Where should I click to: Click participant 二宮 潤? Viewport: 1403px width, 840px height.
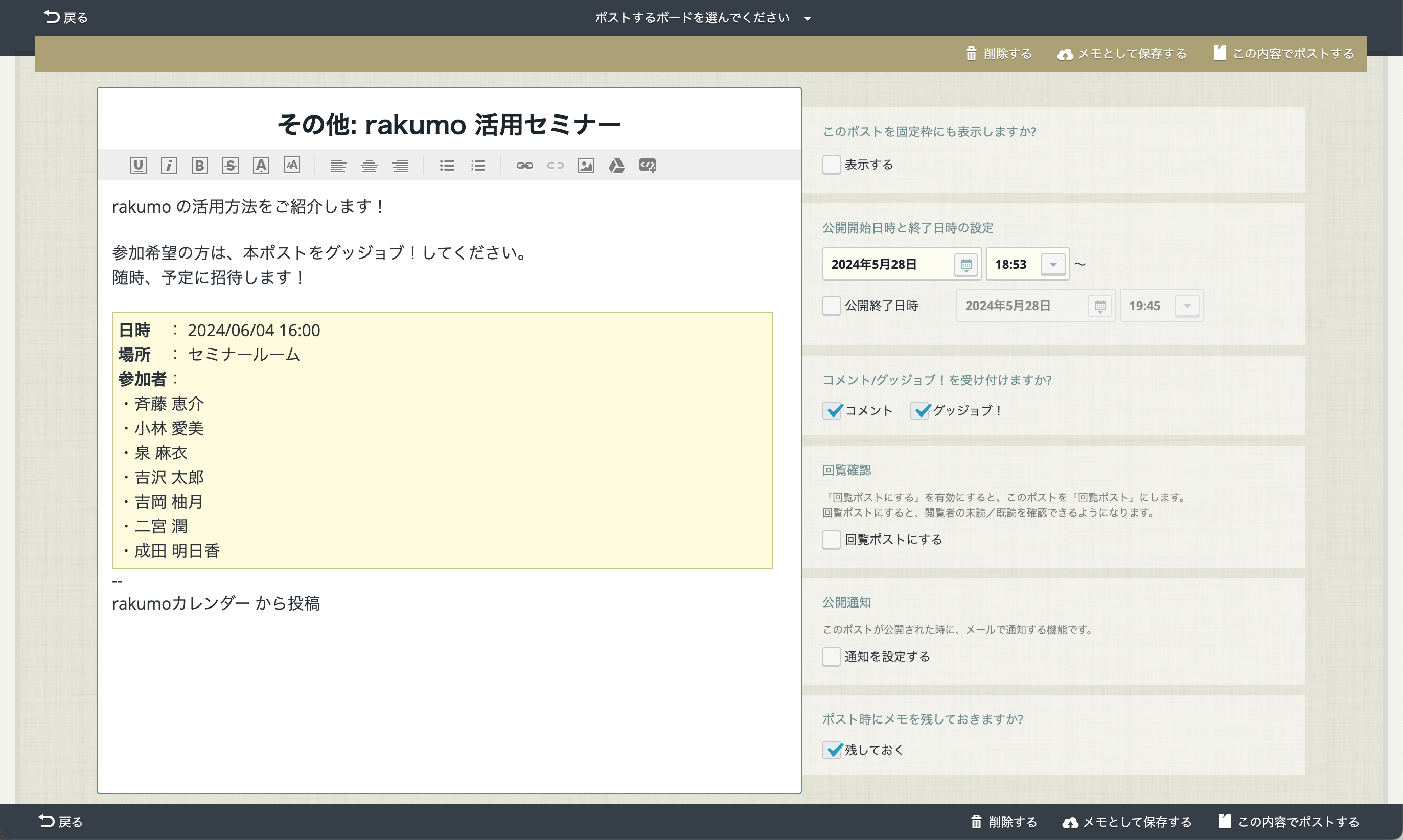[x=161, y=526]
